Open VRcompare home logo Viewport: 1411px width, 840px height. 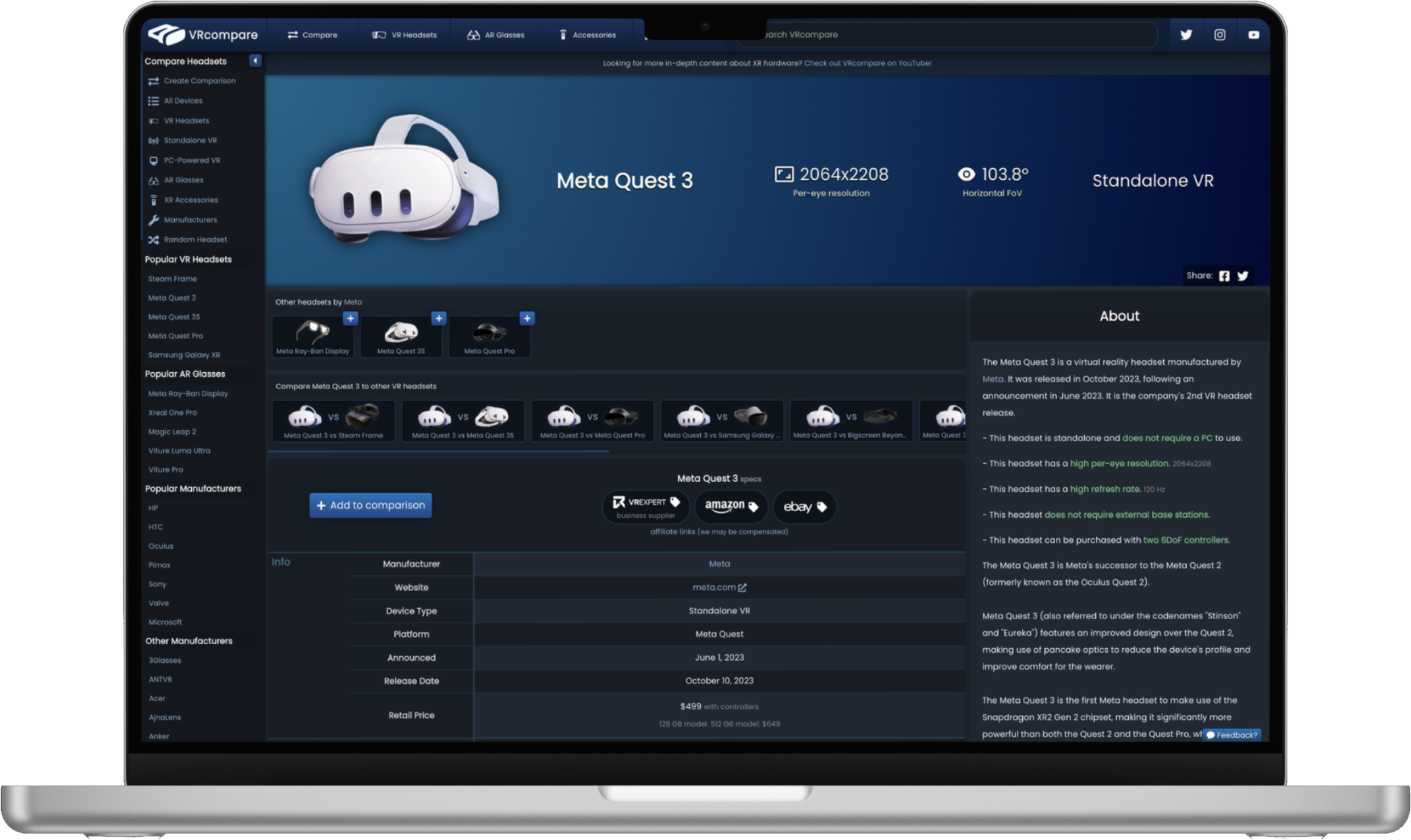click(x=203, y=35)
